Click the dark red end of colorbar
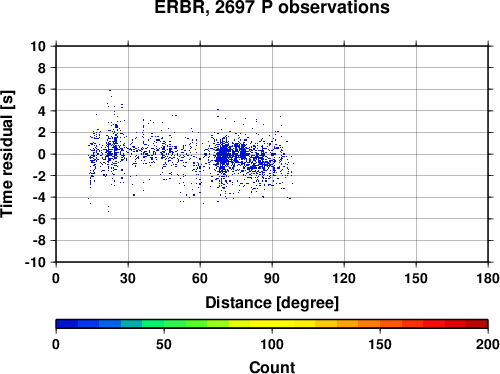This screenshot has height=374, width=500. [x=477, y=324]
